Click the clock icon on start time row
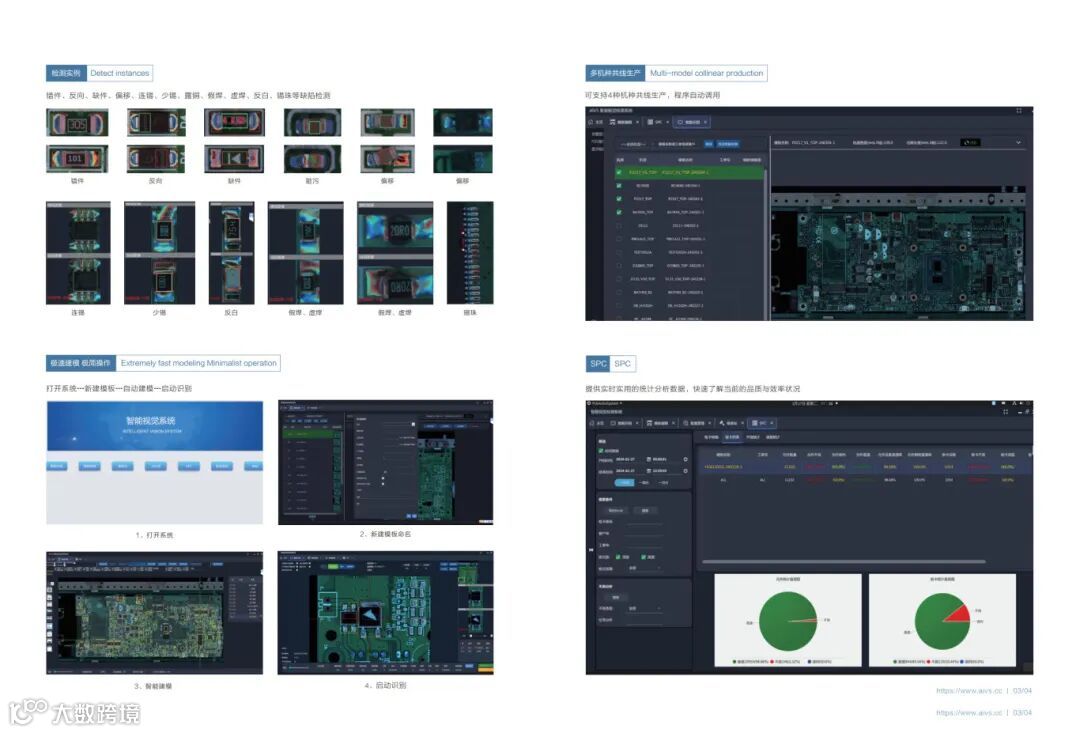 pyautogui.click(x=685, y=460)
